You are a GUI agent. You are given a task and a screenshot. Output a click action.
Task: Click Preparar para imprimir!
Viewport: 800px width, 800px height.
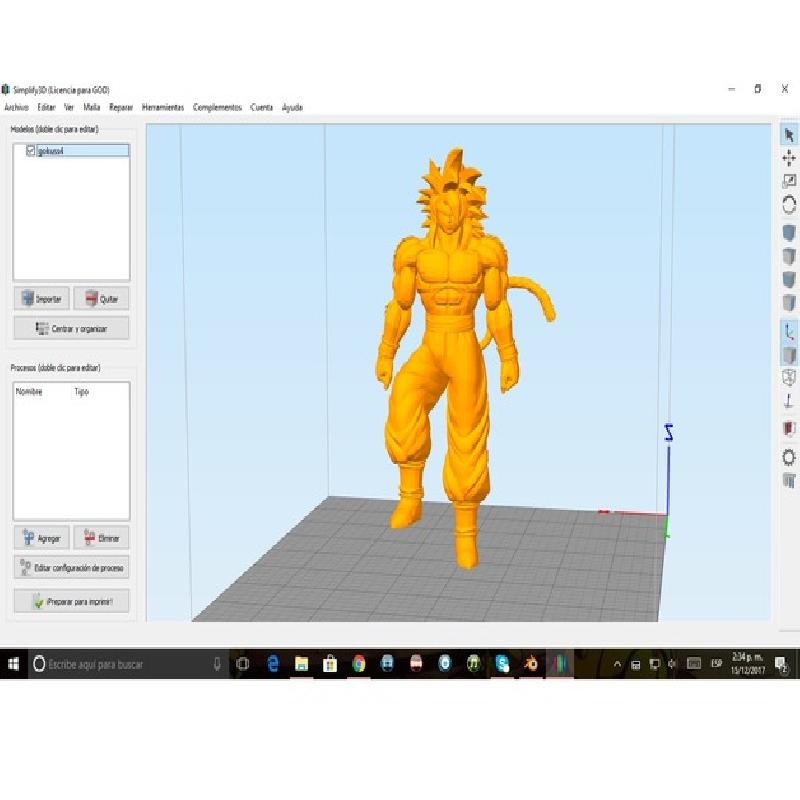click(71, 602)
